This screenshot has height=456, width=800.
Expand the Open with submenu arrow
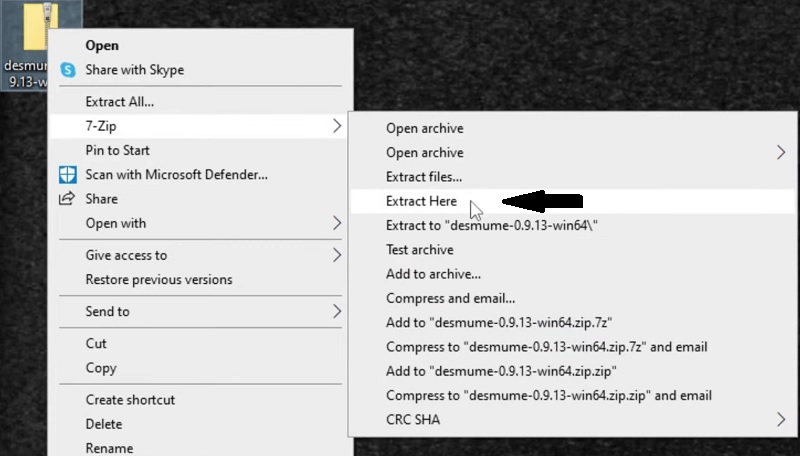click(x=337, y=223)
